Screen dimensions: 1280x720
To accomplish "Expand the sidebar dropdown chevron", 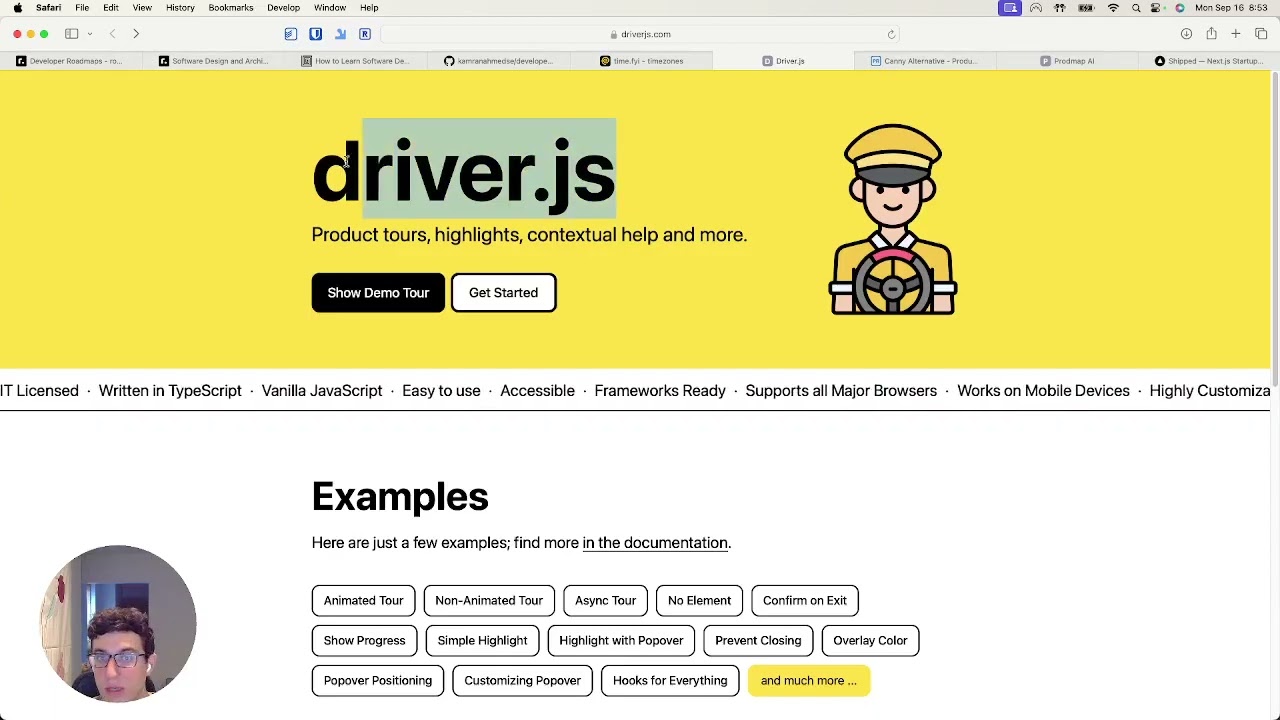I will 90,34.
